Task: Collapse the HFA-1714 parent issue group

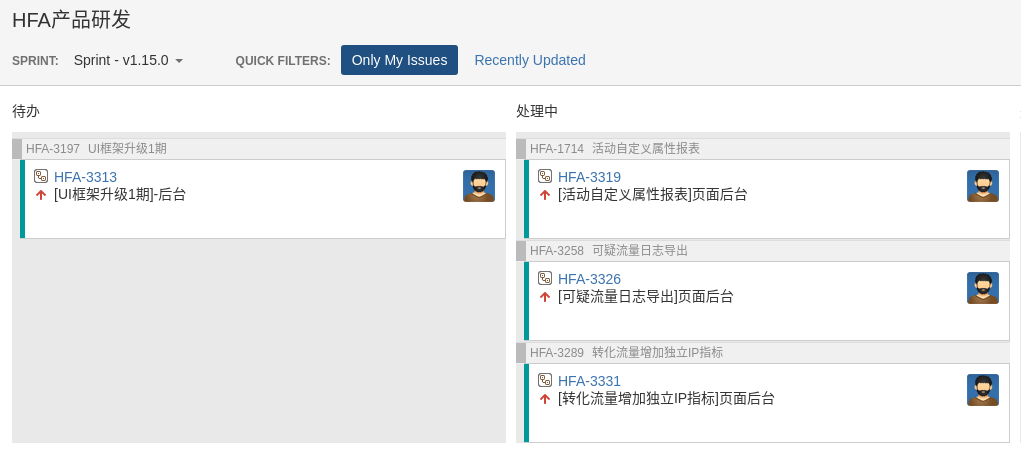Action: pos(521,149)
